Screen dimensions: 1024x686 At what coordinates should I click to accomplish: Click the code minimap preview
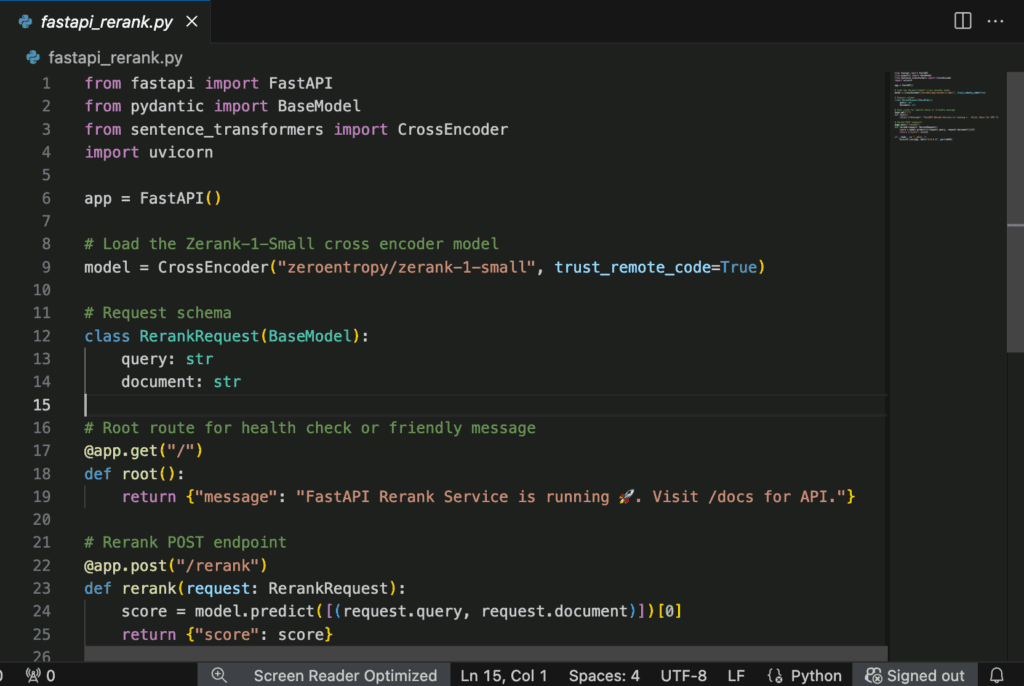(946, 108)
